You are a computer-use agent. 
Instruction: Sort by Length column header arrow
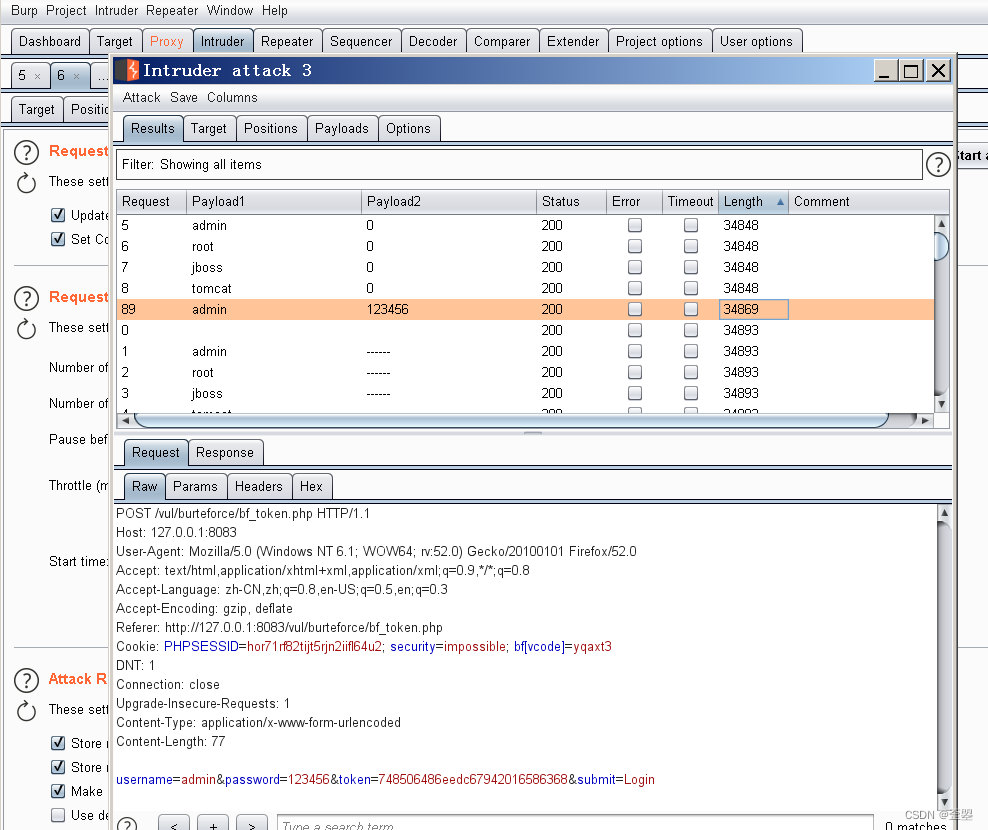click(x=780, y=202)
